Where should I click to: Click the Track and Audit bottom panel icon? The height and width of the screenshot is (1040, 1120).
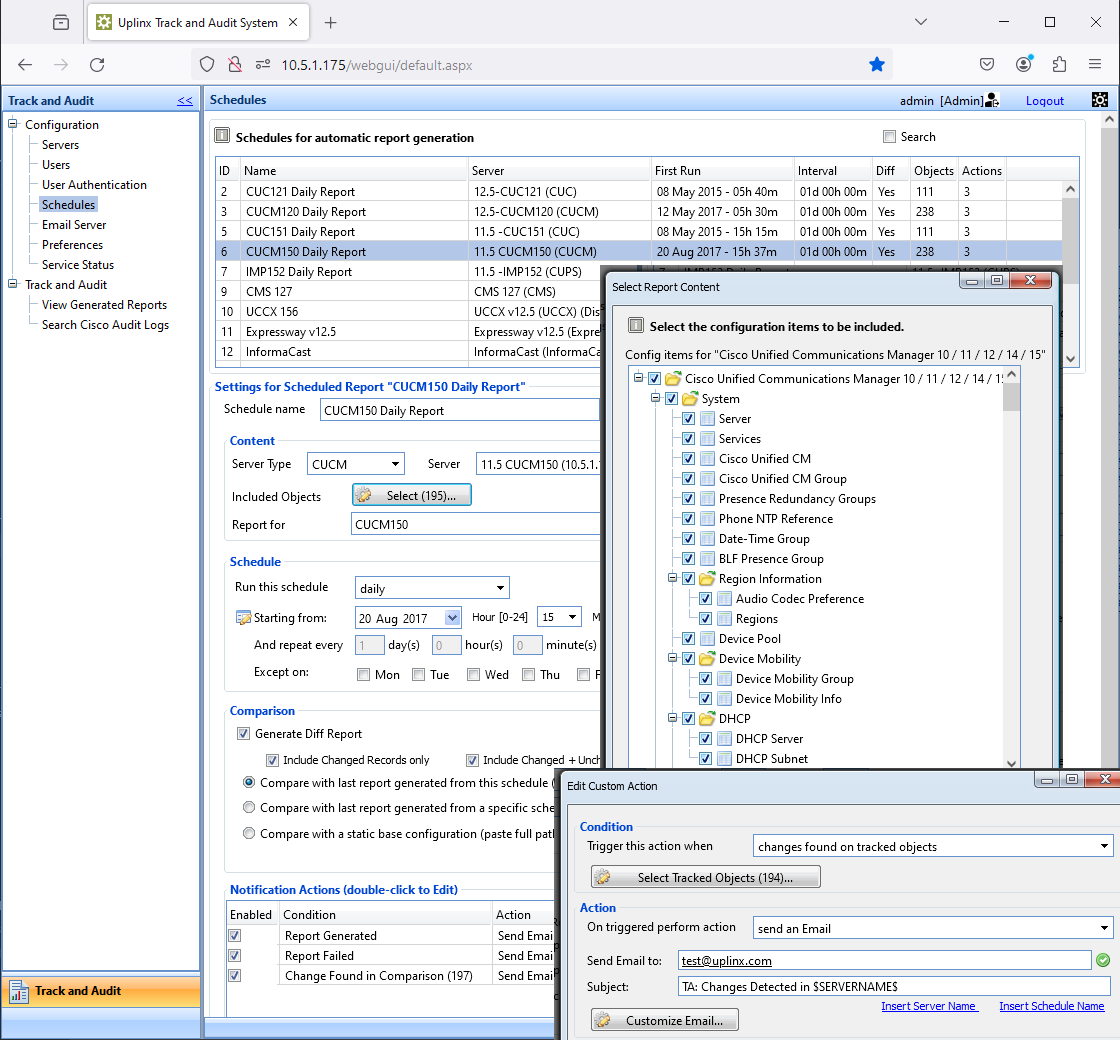[x=18, y=991]
